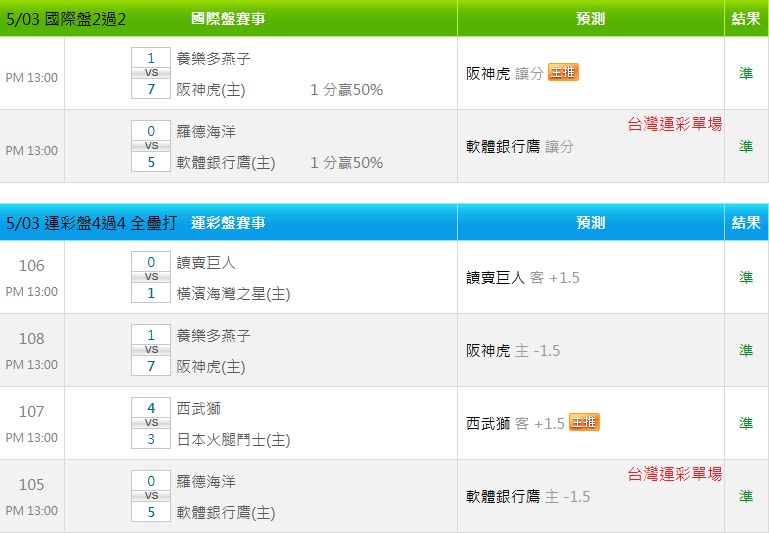Click 橫濱海灣之星(主) team name
The width and height of the screenshot is (769, 533).
[x=233, y=294]
